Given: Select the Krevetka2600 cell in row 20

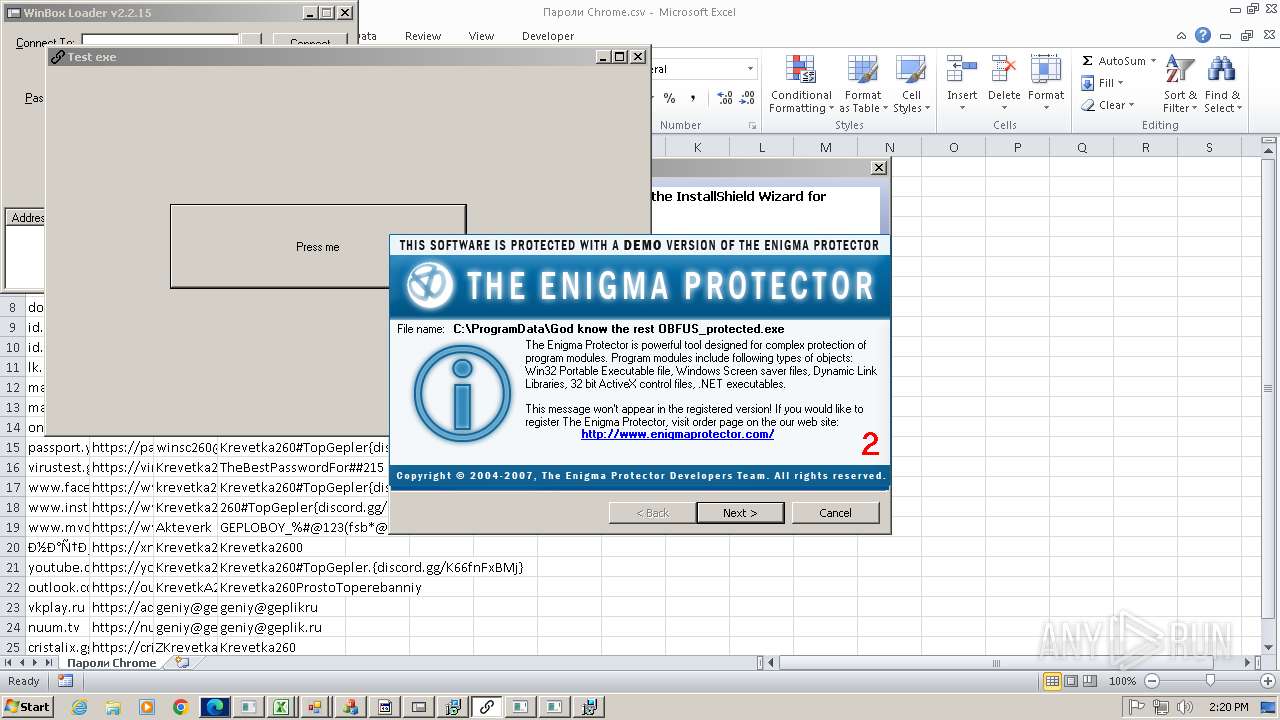Looking at the screenshot, I should tap(261, 547).
